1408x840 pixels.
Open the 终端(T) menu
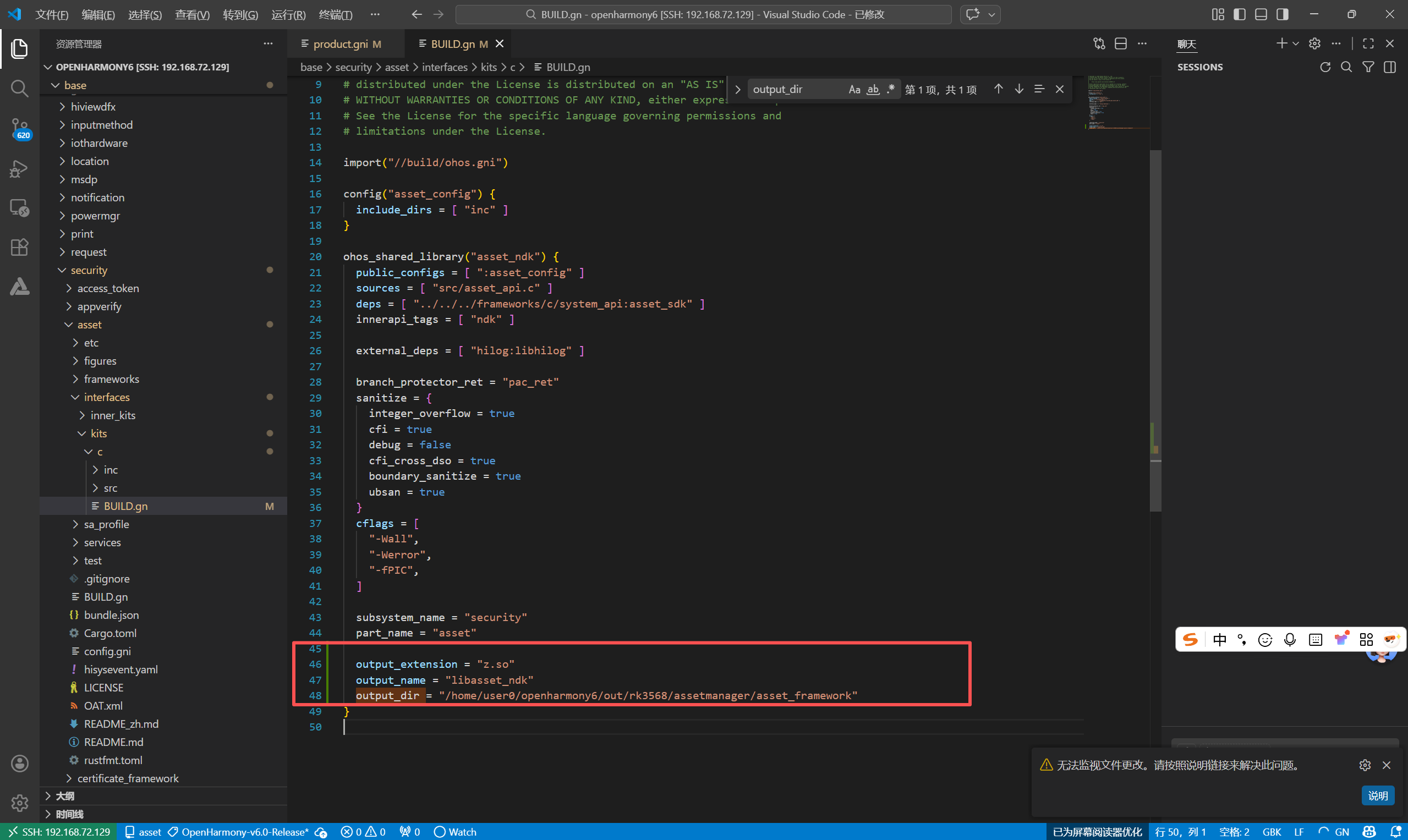click(335, 14)
